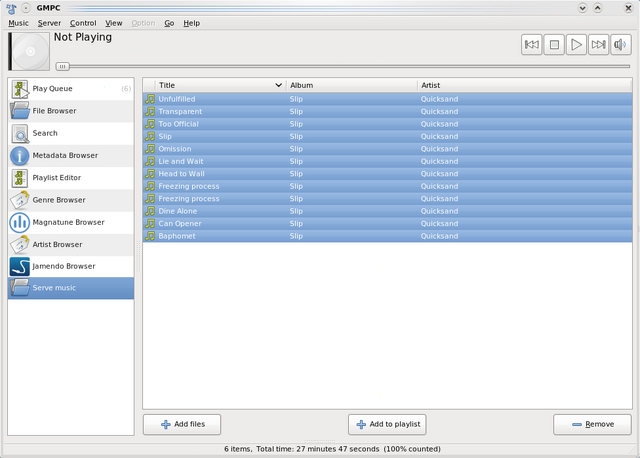640x458 pixels.
Task: Click the music note icon beside Head to Wall
Action: pyautogui.click(x=150, y=174)
